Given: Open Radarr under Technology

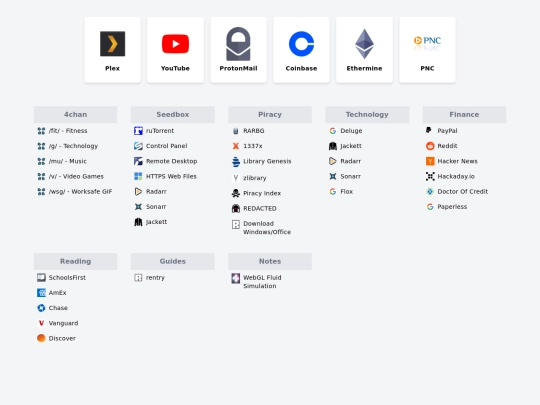Looking at the screenshot, I should click(350, 161).
